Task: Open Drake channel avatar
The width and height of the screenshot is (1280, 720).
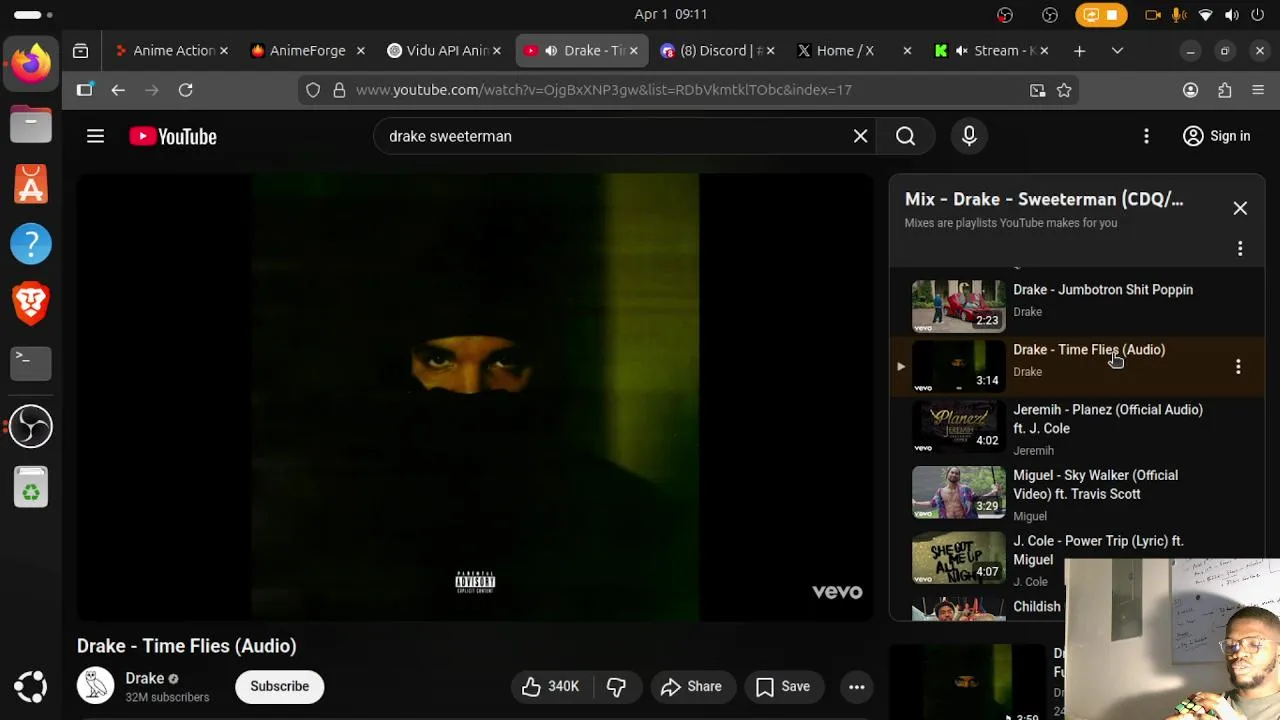Action: click(96, 685)
